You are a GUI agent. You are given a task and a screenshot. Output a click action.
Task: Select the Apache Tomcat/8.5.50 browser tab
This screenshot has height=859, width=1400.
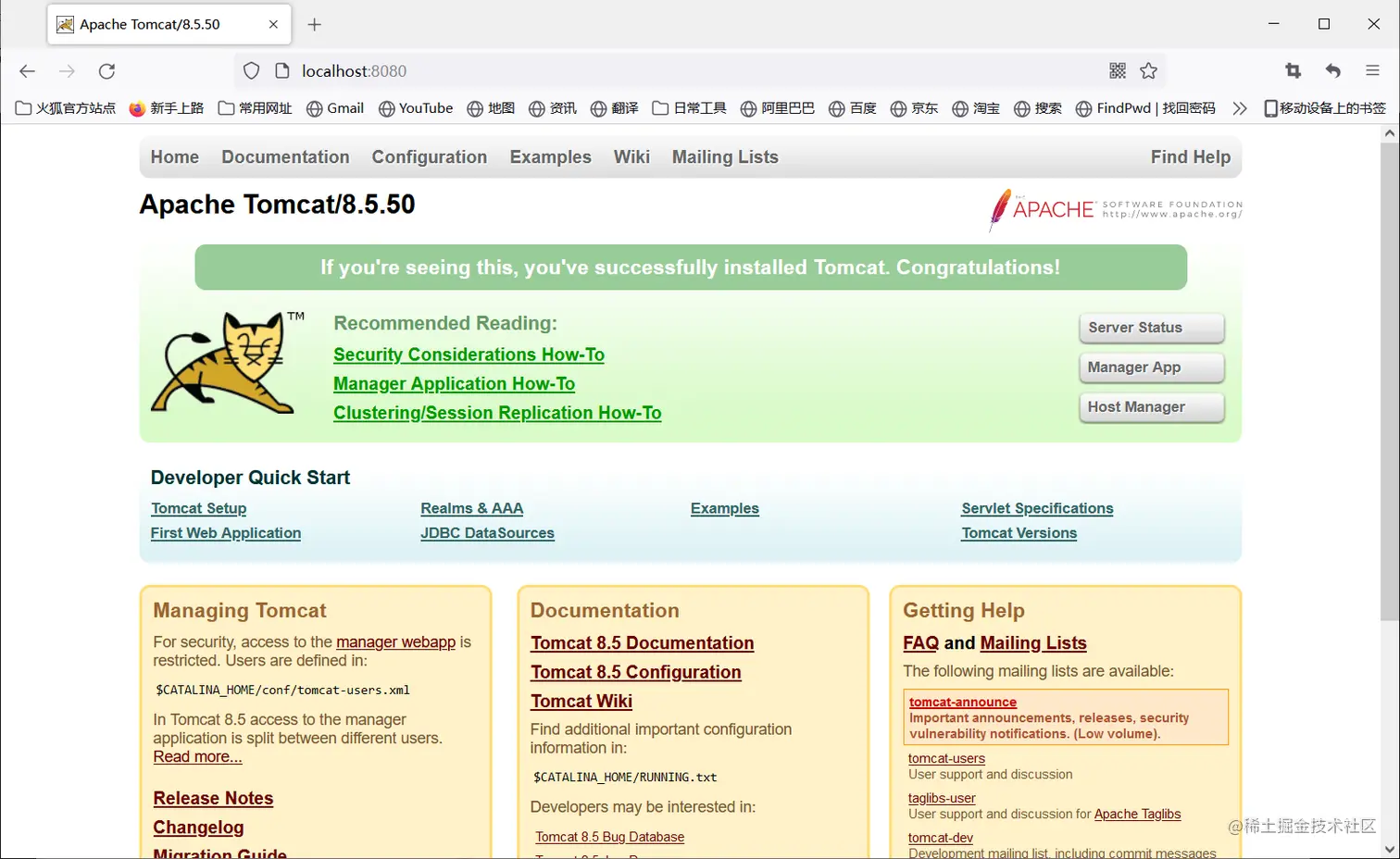(169, 24)
